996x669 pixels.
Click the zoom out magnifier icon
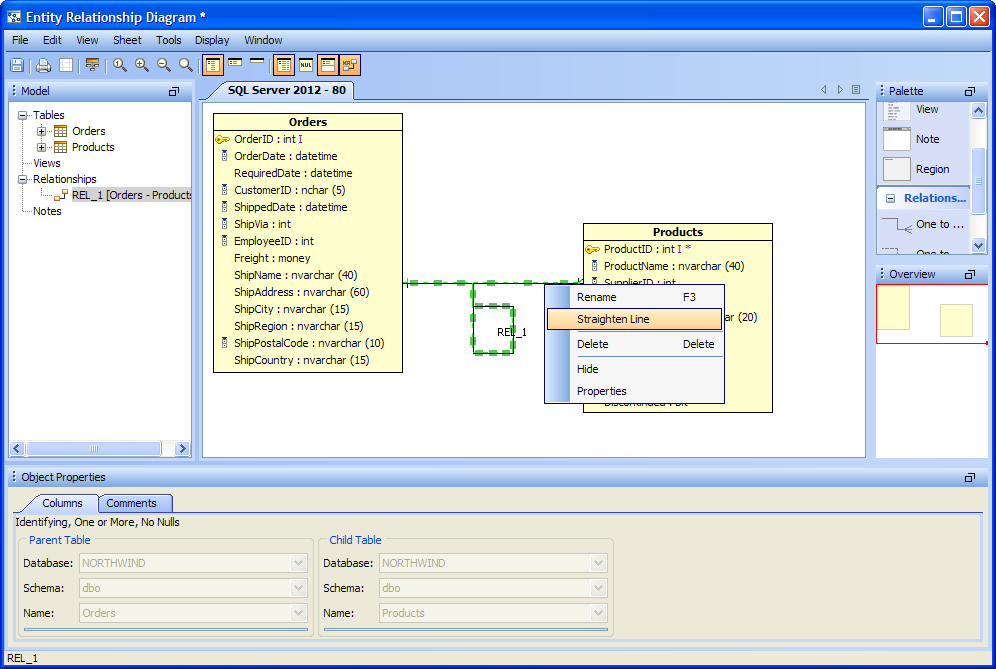(x=164, y=65)
